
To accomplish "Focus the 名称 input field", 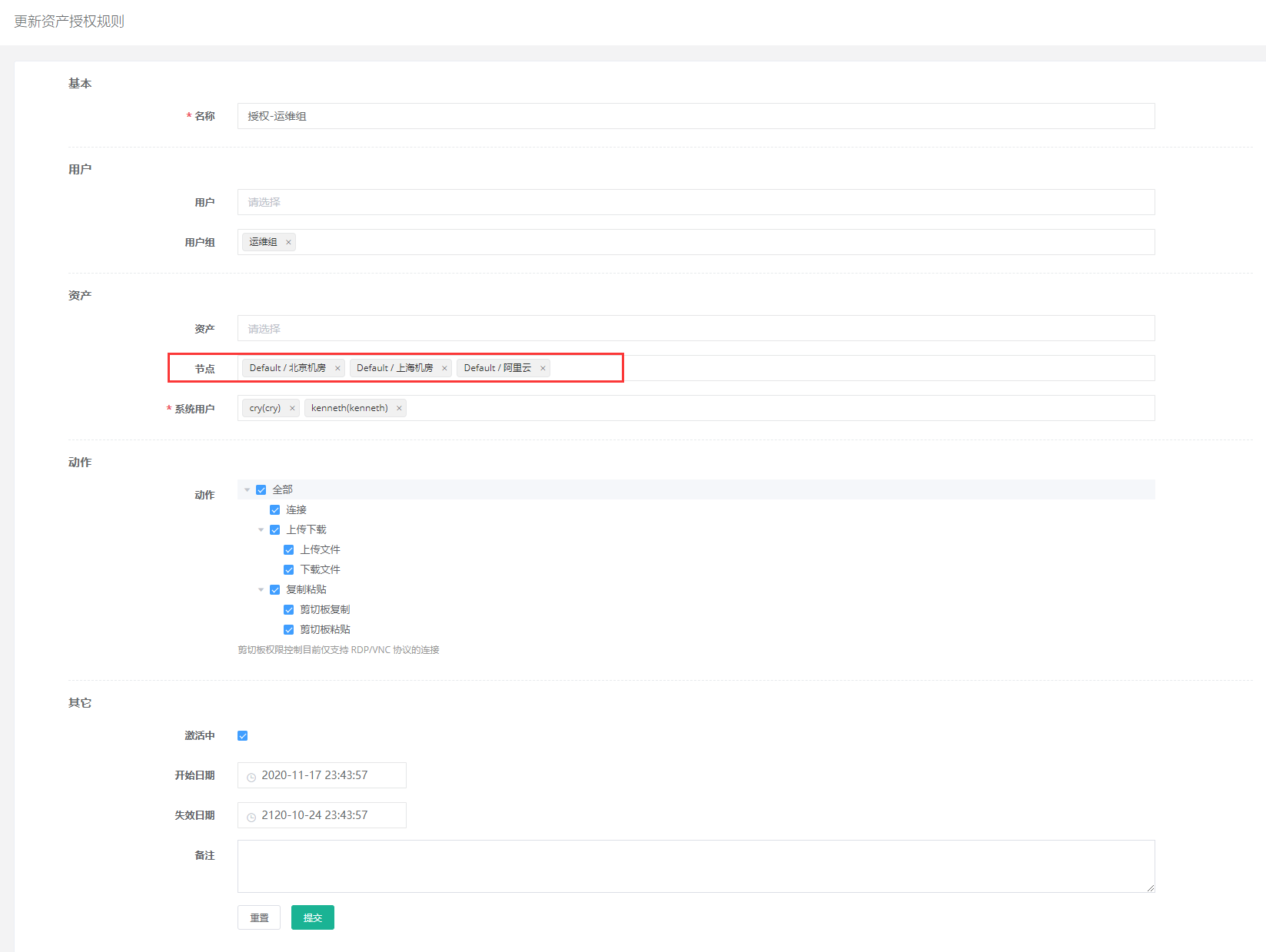I will (x=696, y=116).
